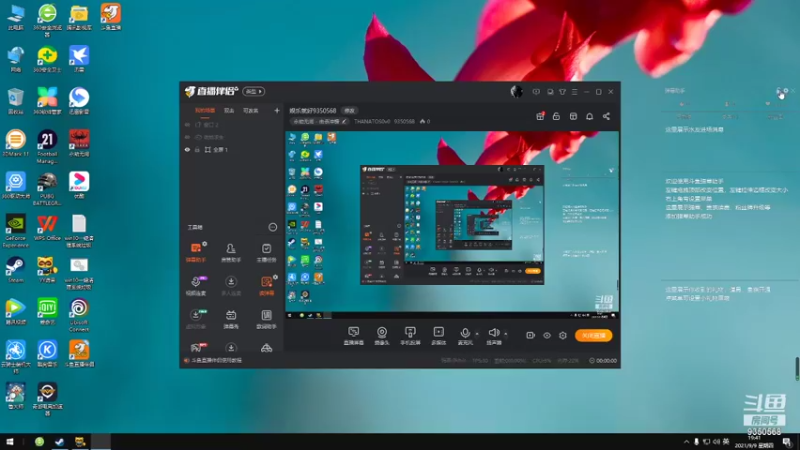Image resolution: width=800 pixels, height=450 pixels.
Task: Click the padlock icon in the room header
Action: pos(556,116)
